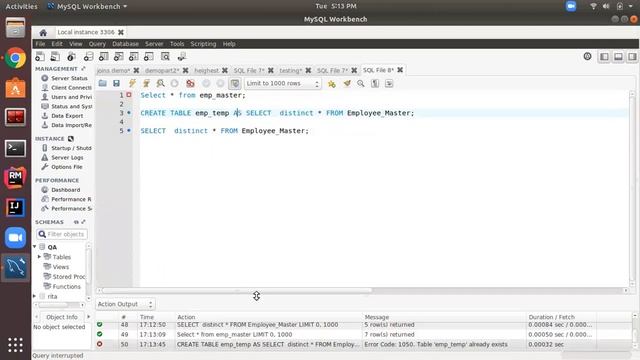Toggle the bottom output panel visibility
The height and width of the screenshot is (360, 640).
pos(618,57)
